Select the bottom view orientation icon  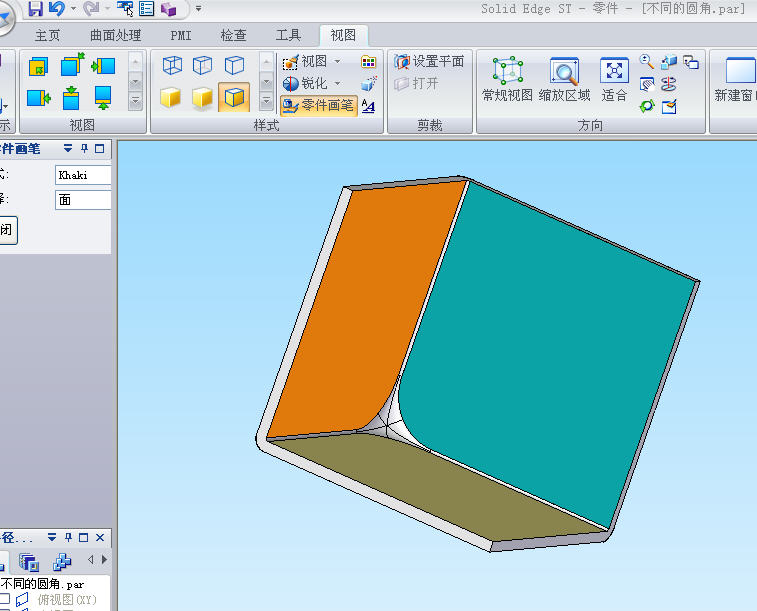(103, 98)
